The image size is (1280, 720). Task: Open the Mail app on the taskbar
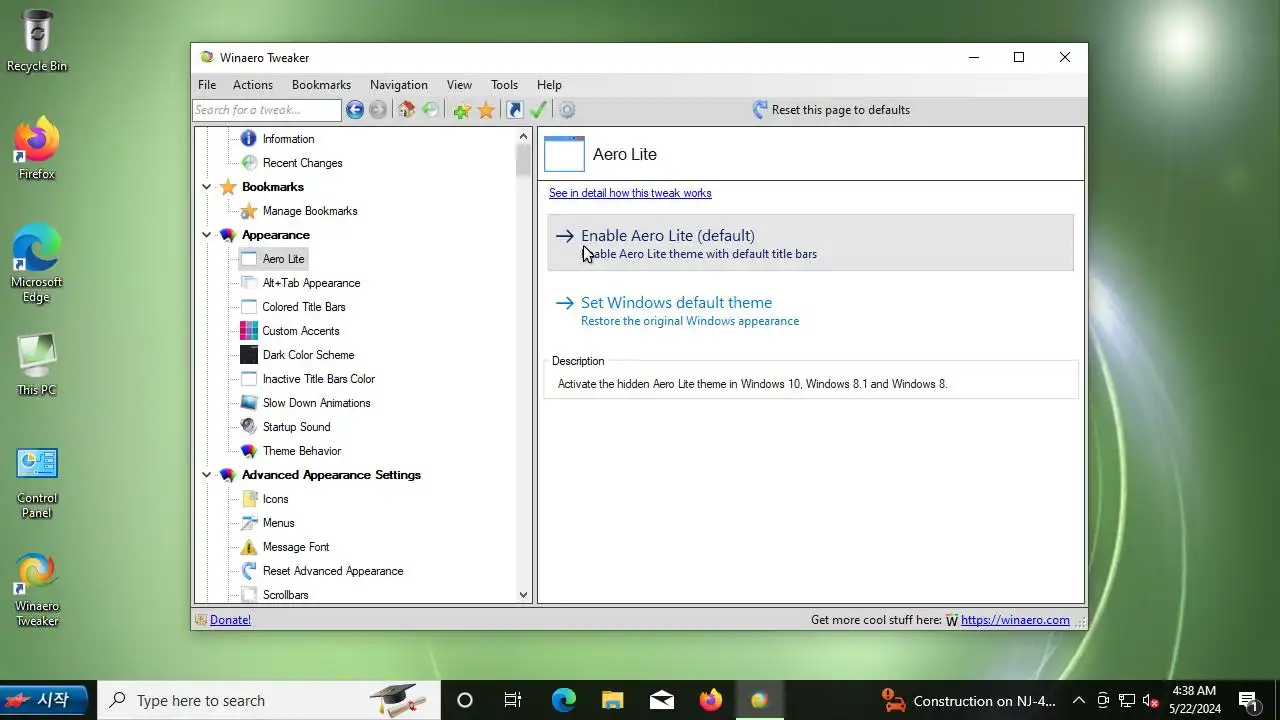click(662, 700)
